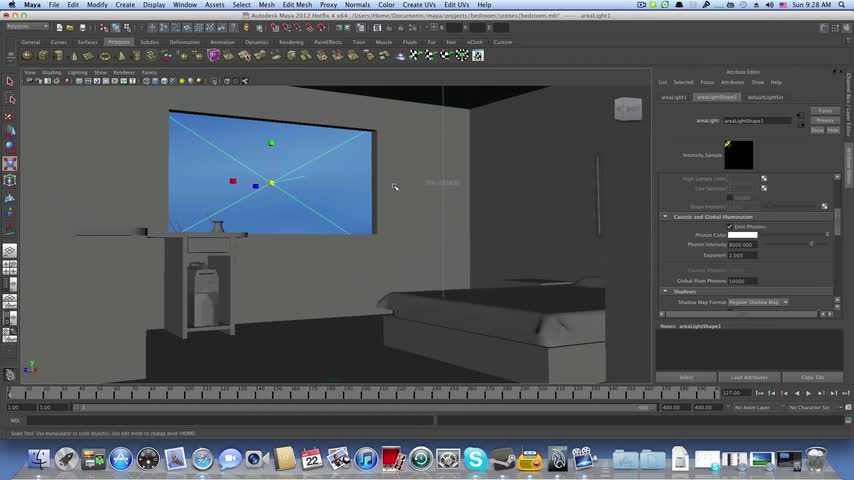The image size is (854, 480).
Task: Click the Copy Tab button
Action: (x=813, y=377)
